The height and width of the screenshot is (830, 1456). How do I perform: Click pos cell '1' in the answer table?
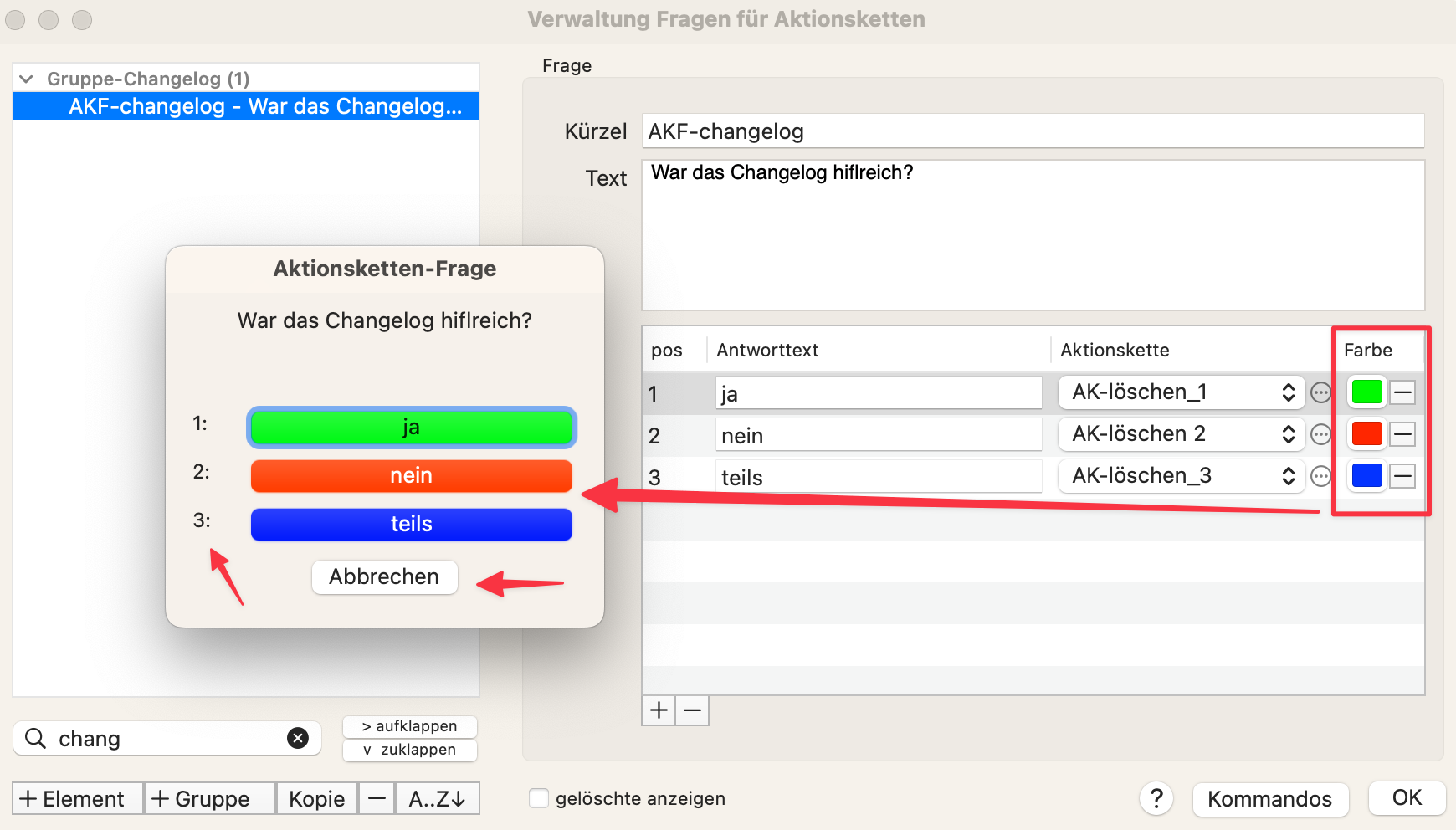654,394
